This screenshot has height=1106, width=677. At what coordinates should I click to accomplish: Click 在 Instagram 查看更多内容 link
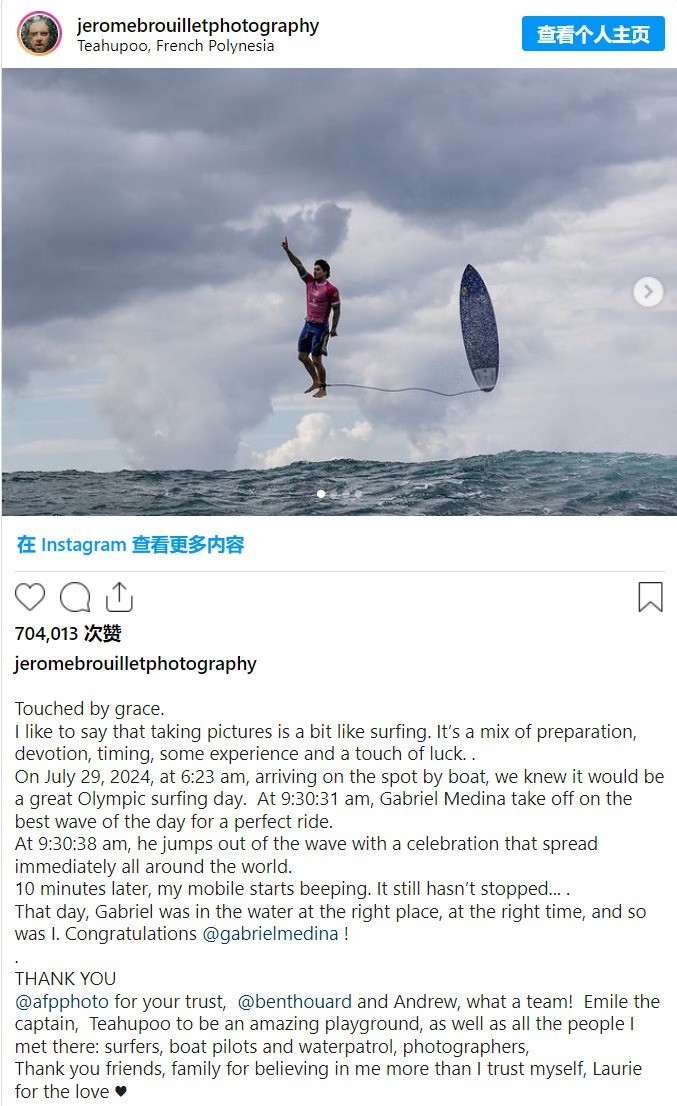click(130, 545)
